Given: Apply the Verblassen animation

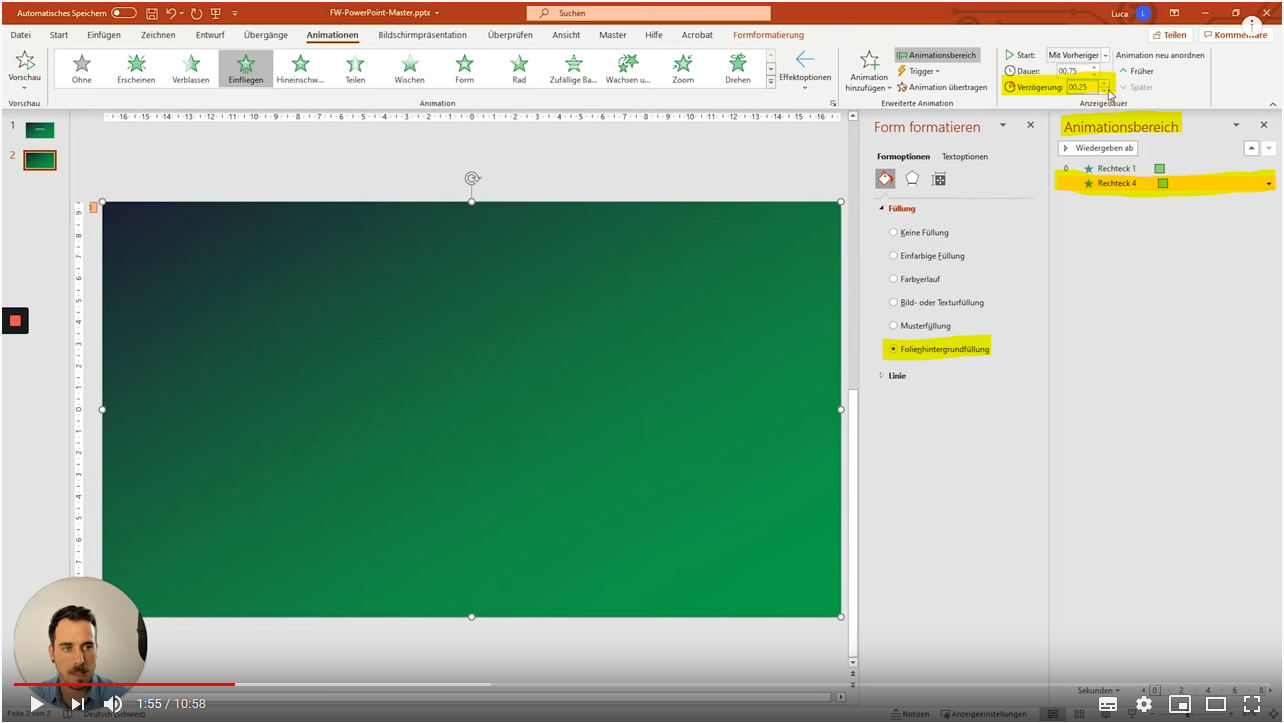Looking at the screenshot, I should (x=191, y=69).
